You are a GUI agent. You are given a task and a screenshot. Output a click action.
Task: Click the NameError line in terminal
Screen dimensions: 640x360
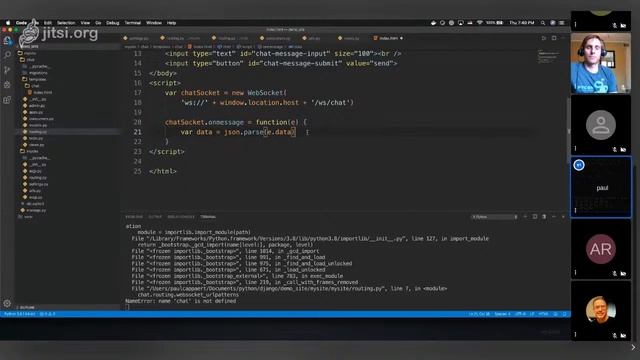[x=180, y=301]
